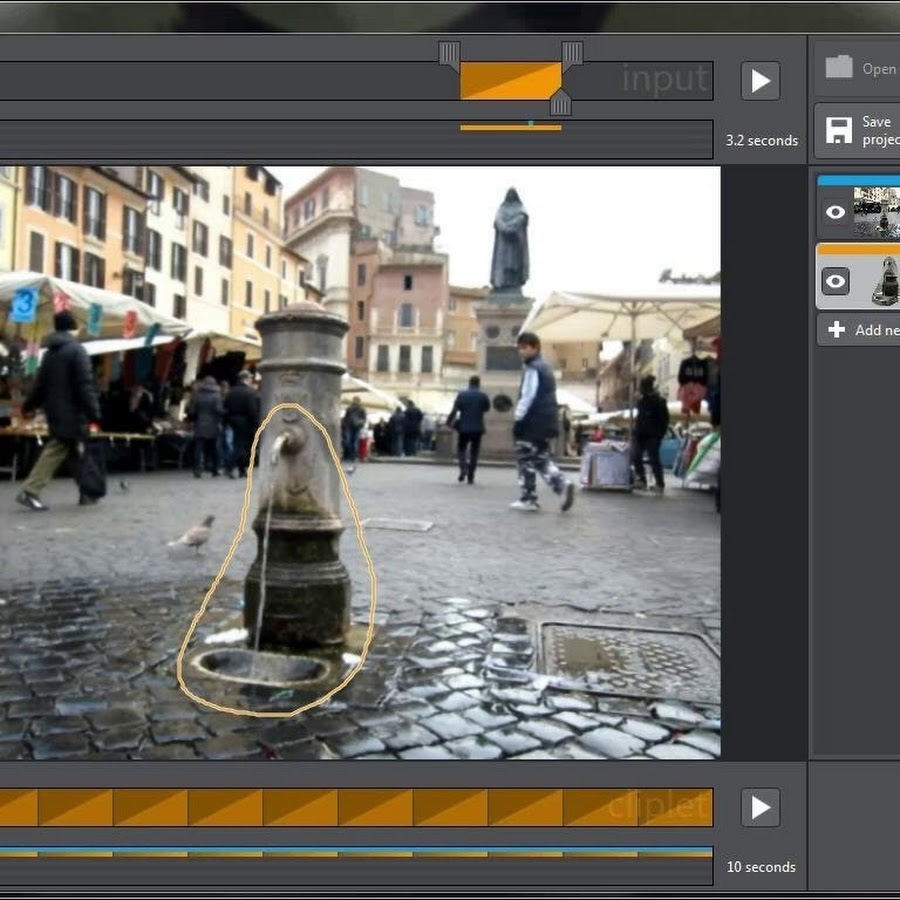Click the bottom handle under the input orange segment

pos(560,103)
